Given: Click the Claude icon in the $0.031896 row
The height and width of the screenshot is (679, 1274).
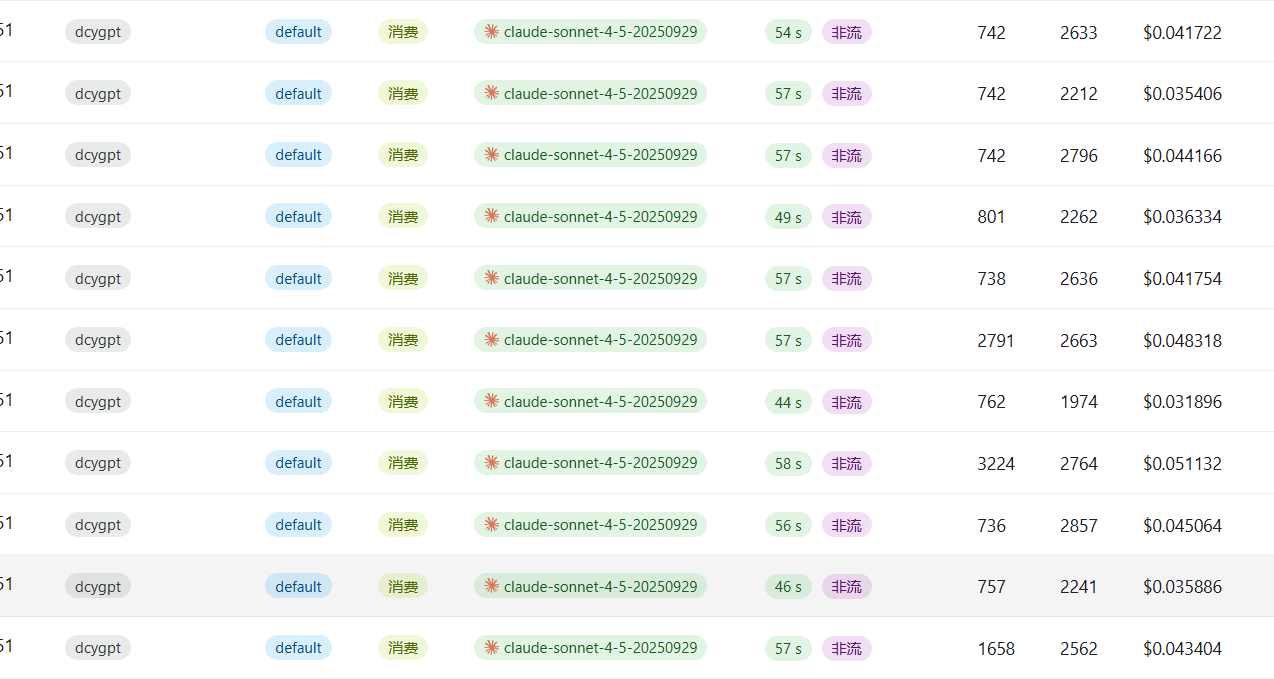Looking at the screenshot, I should [x=491, y=401].
